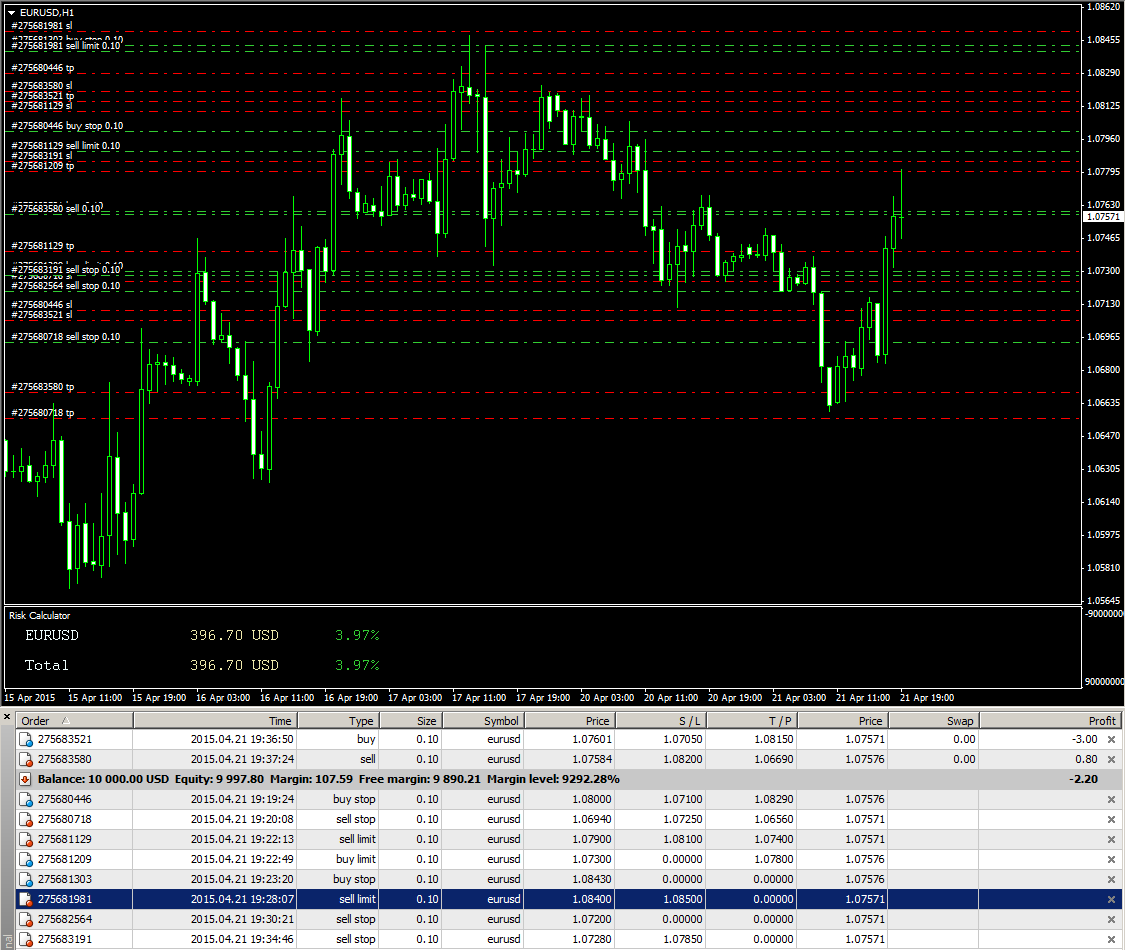The height and width of the screenshot is (950, 1125).
Task: Click the "#275680718 sell stop 0.10" chart label
Action: point(65,337)
